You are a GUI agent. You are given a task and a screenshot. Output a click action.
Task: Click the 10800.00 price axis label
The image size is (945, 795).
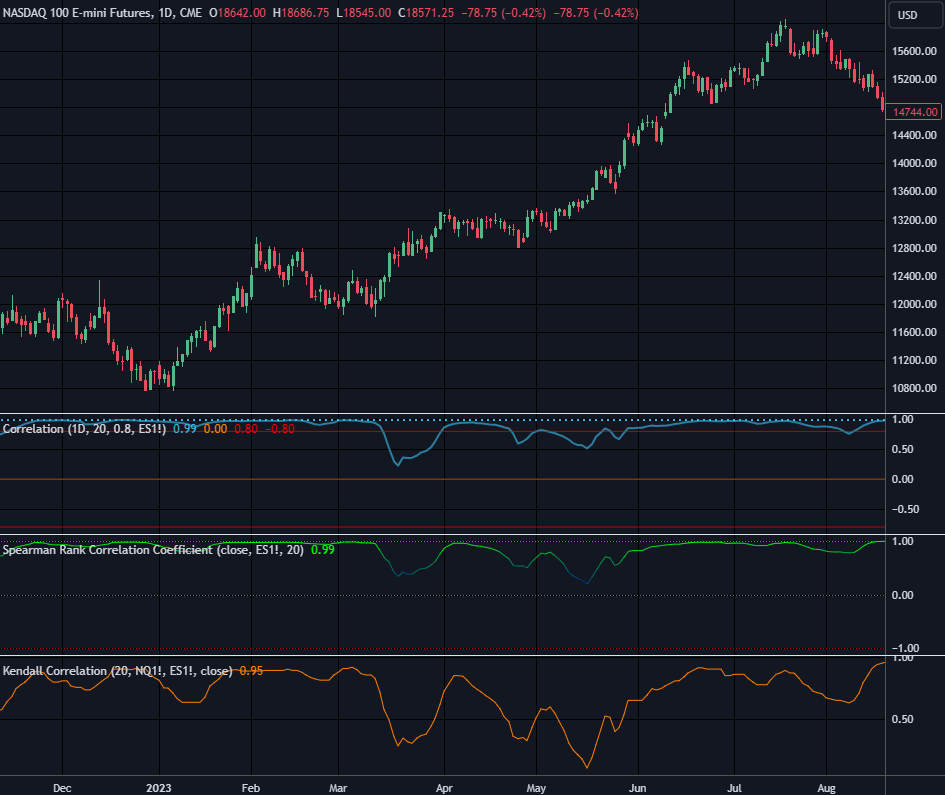pyautogui.click(x=914, y=388)
